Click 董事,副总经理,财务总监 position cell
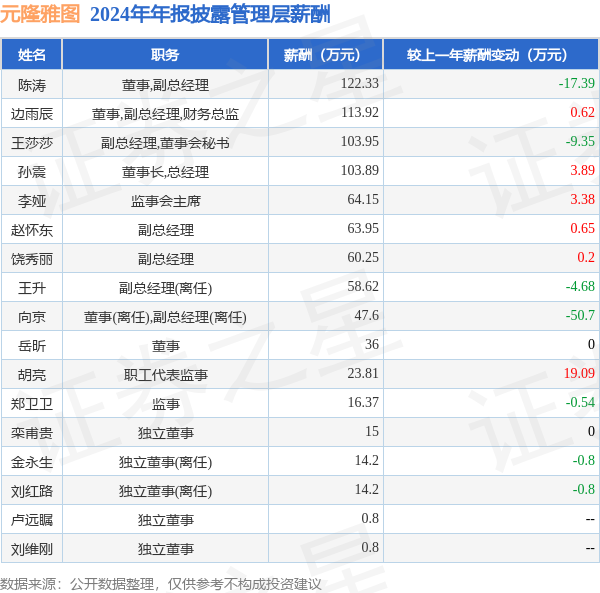The width and height of the screenshot is (600, 593). (165, 114)
